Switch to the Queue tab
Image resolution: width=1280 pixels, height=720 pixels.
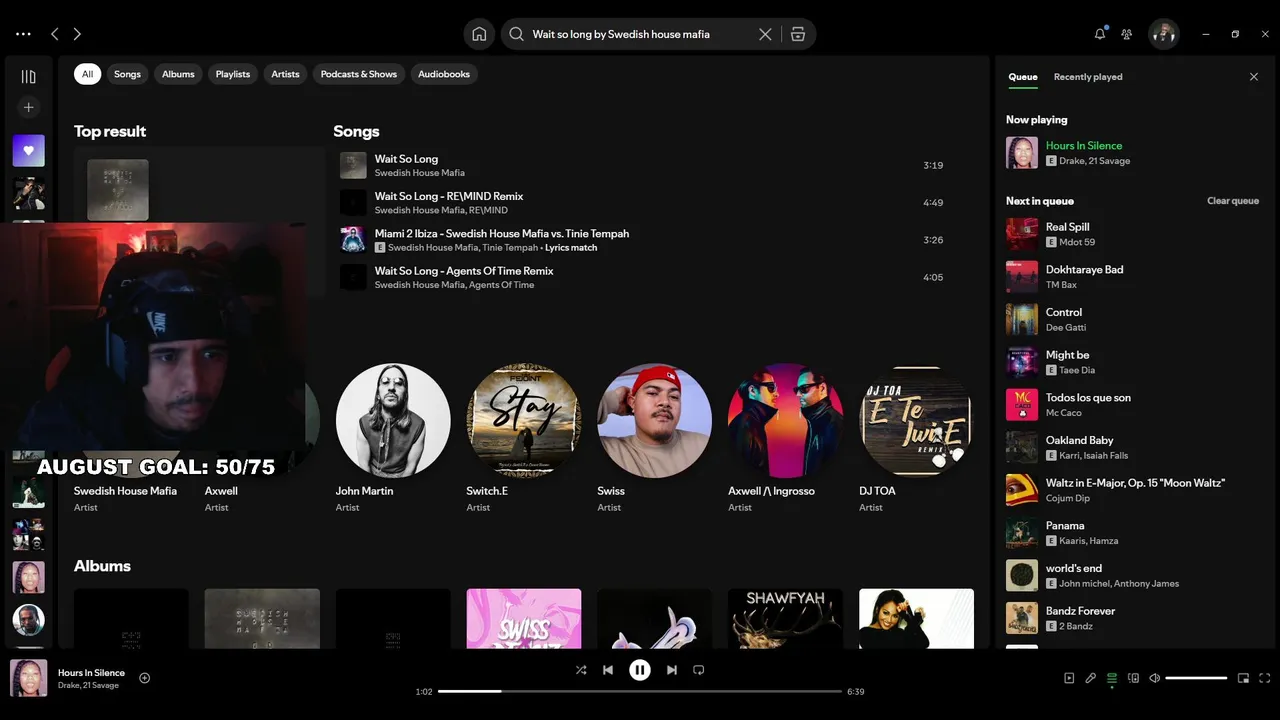pyautogui.click(x=1023, y=77)
